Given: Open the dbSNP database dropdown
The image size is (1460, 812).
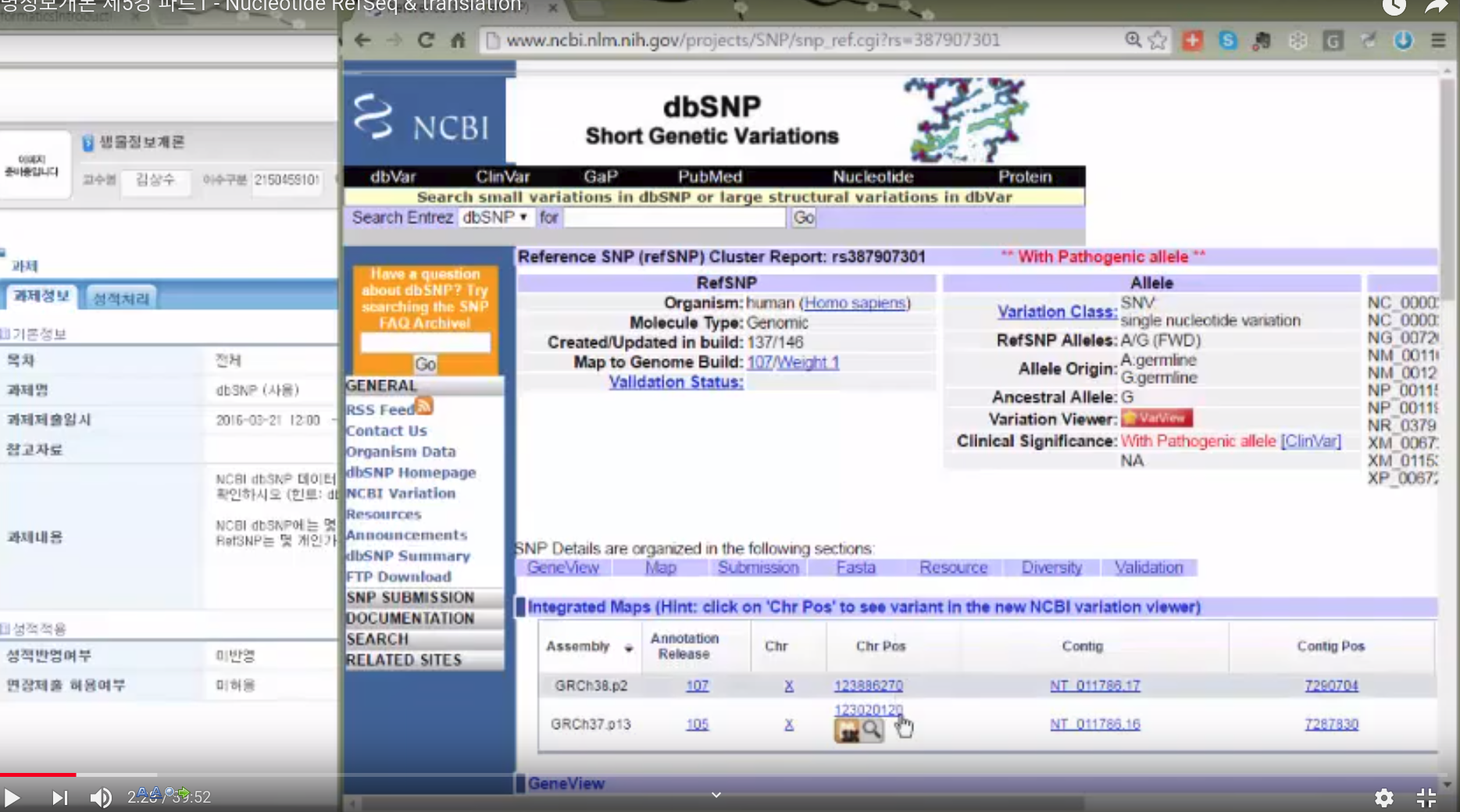Looking at the screenshot, I should coord(494,217).
